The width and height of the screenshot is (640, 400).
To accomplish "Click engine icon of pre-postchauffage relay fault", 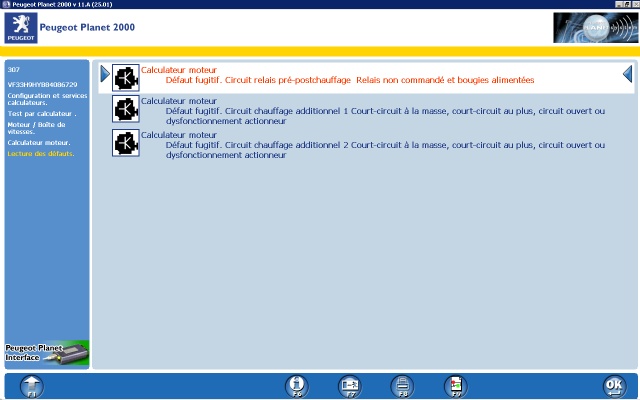I will tap(126, 78).
